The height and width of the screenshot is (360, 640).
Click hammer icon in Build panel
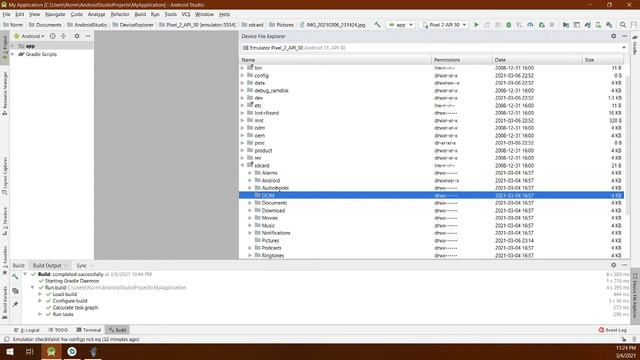15,277
